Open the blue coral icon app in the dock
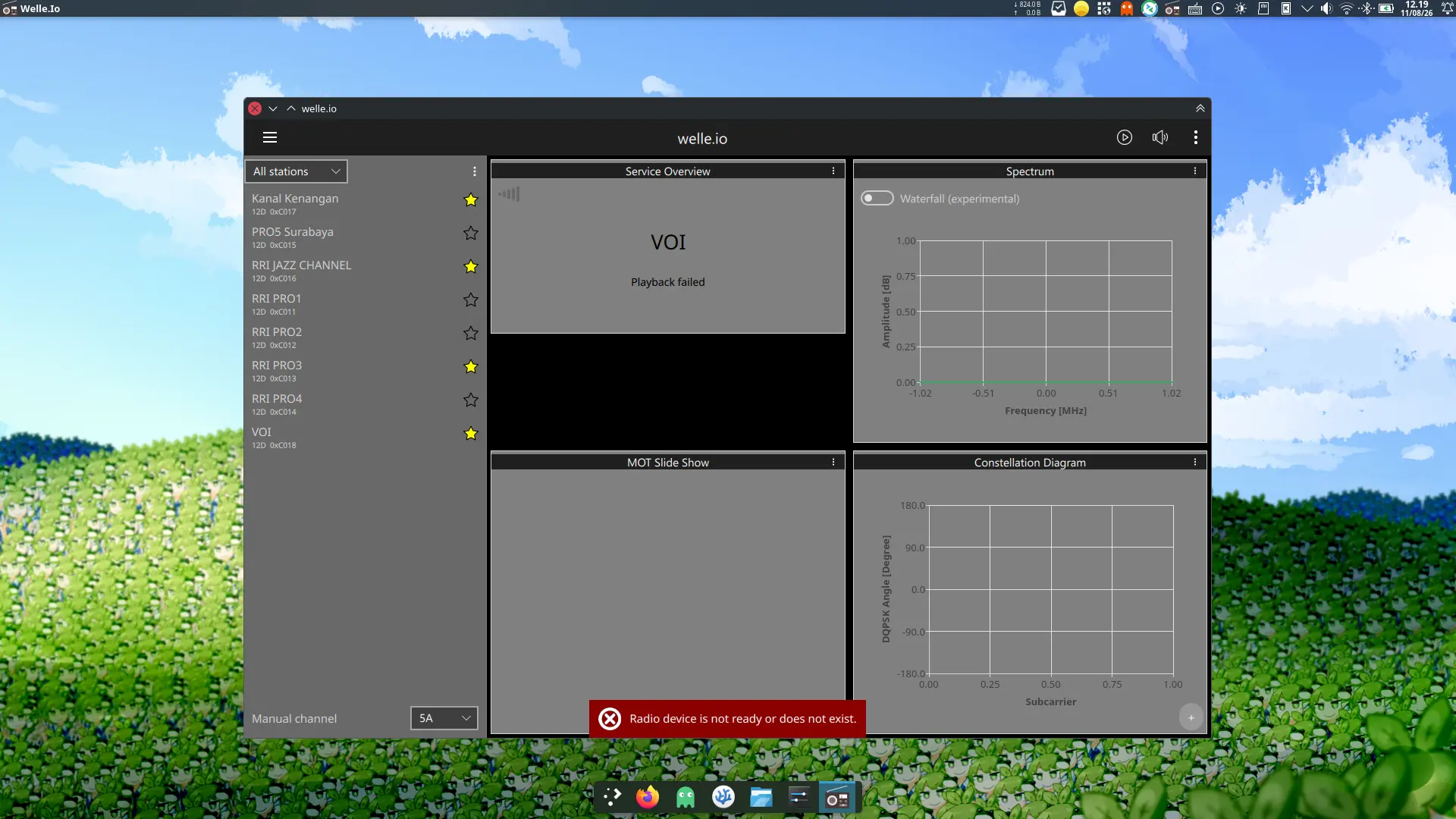 (x=723, y=797)
